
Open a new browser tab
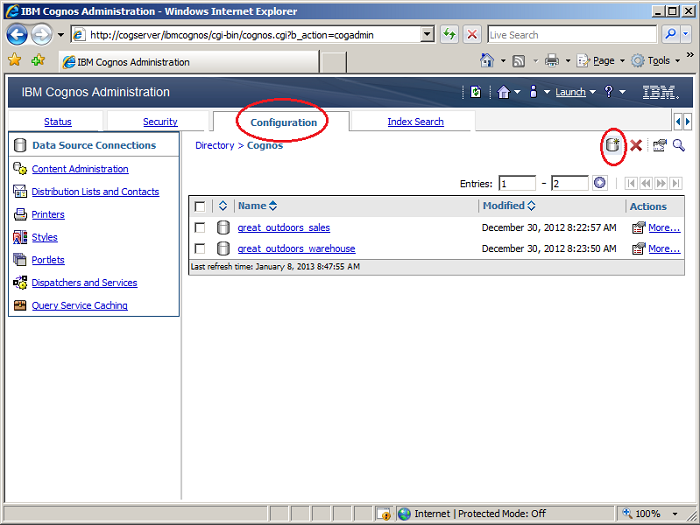pos(333,62)
